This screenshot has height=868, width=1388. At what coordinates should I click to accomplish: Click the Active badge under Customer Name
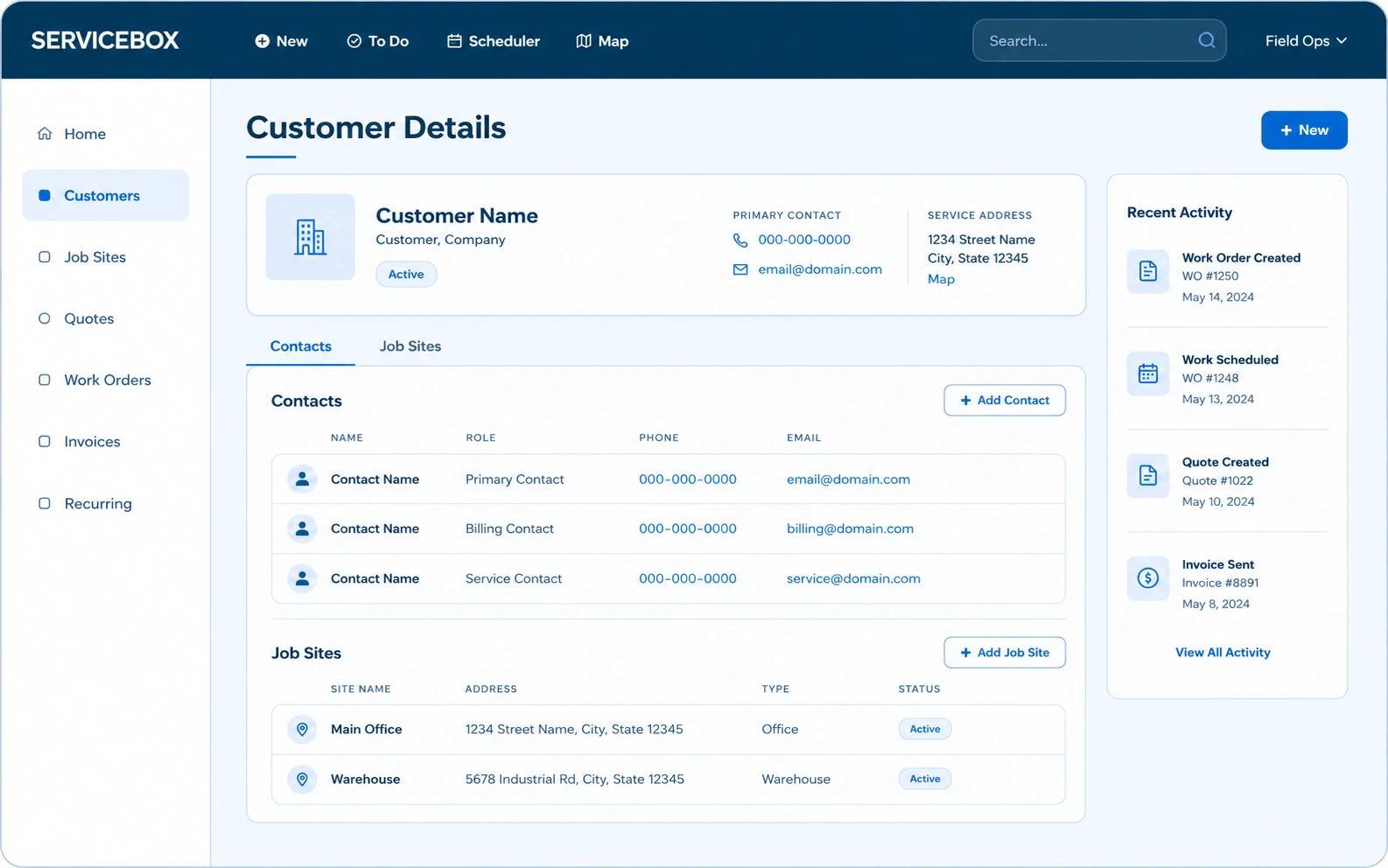[406, 275]
